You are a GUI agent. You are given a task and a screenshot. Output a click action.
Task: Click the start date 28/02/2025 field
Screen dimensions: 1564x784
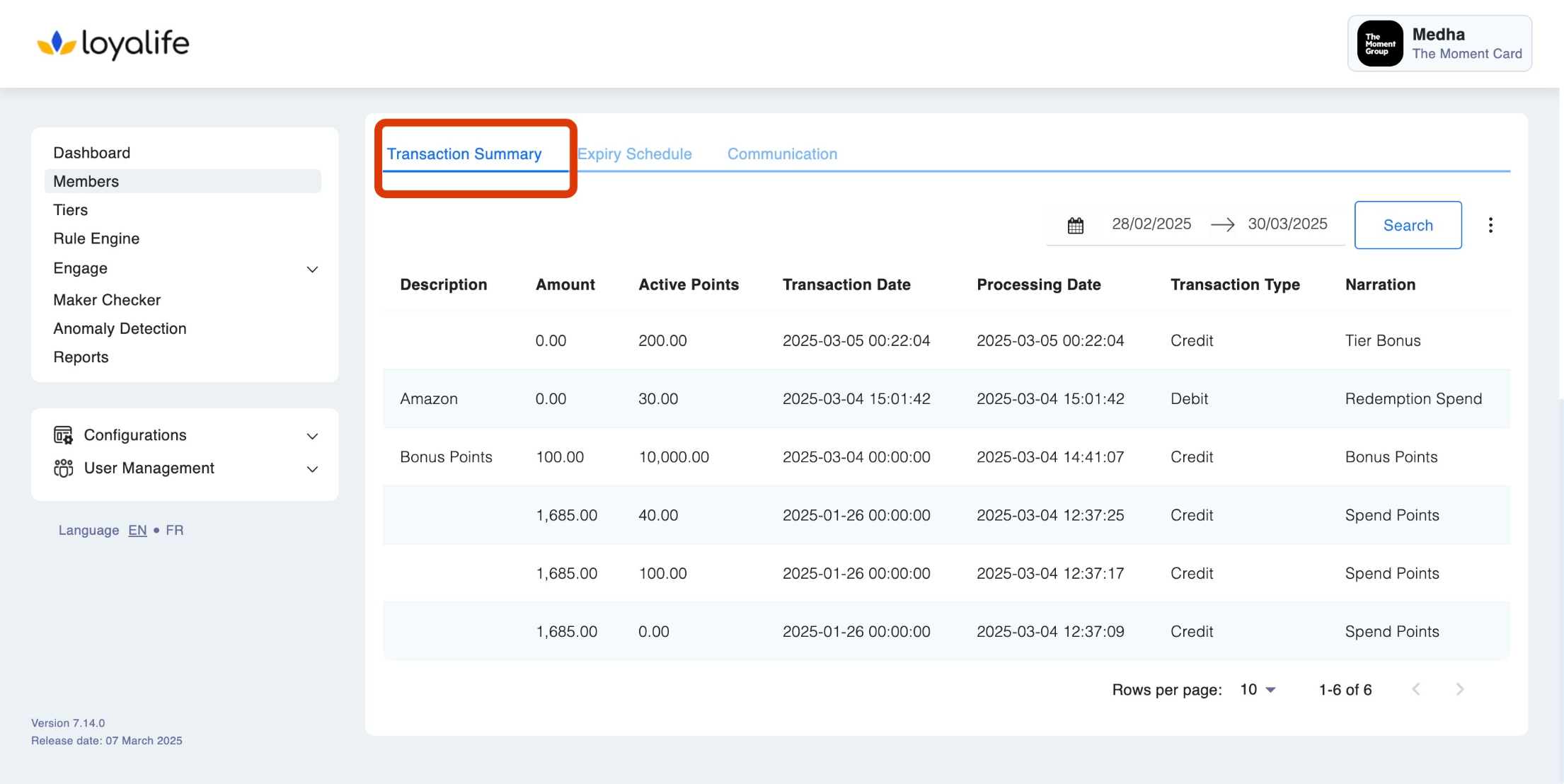click(x=1151, y=224)
